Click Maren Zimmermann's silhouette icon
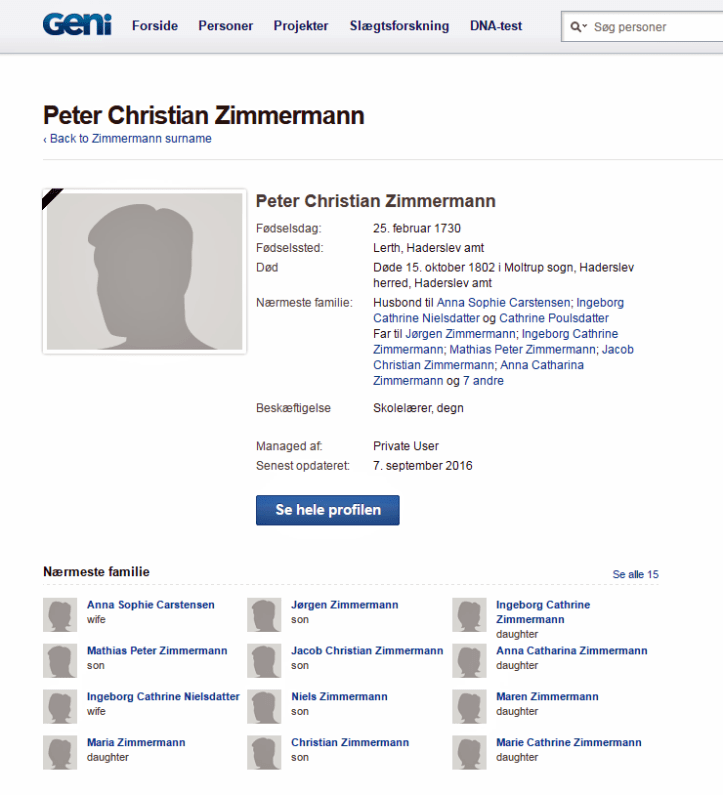The width and height of the screenshot is (723, 795). [469, 706]
